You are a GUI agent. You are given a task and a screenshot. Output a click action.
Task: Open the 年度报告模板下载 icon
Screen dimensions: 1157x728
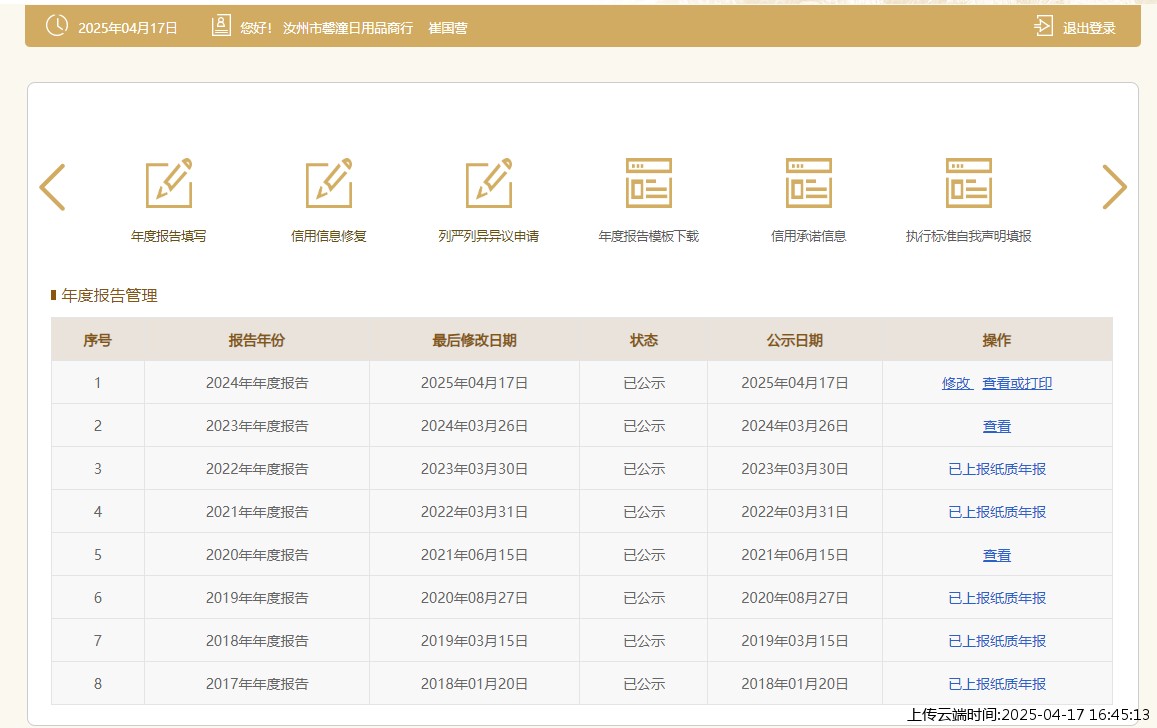point(649,183)
